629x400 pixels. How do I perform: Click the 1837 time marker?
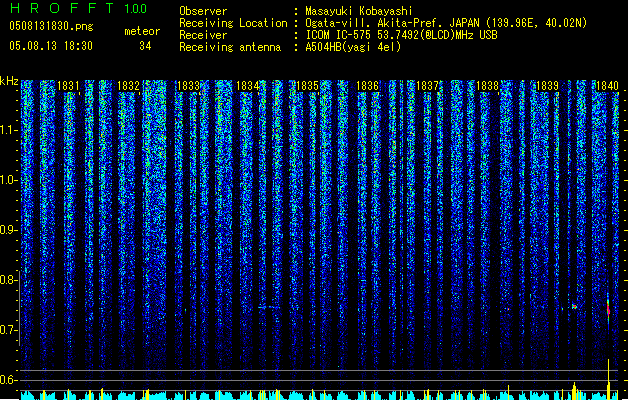click(x=428, y=86)
